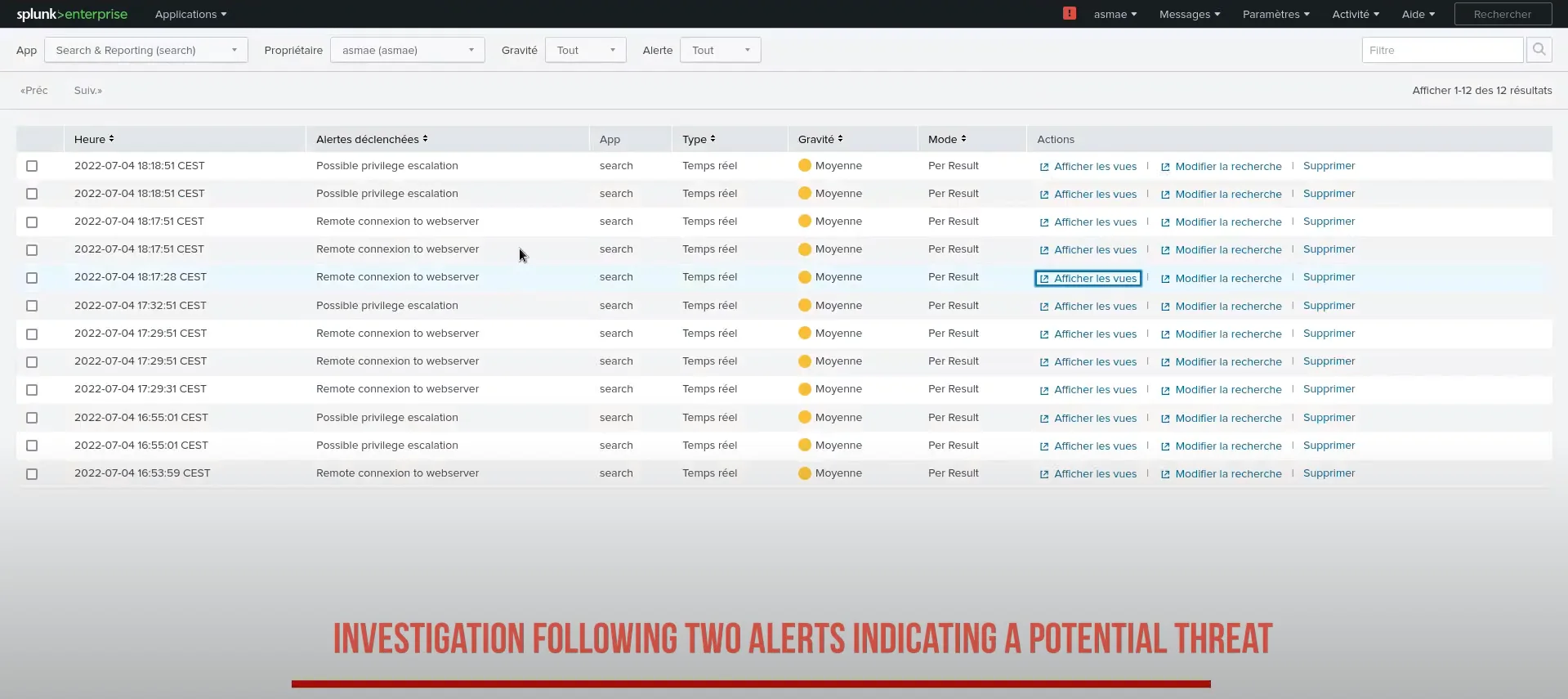Click the filter search magnifier icon
The height and width of the screenshot is (699, 1568).
click(1539, 50)
